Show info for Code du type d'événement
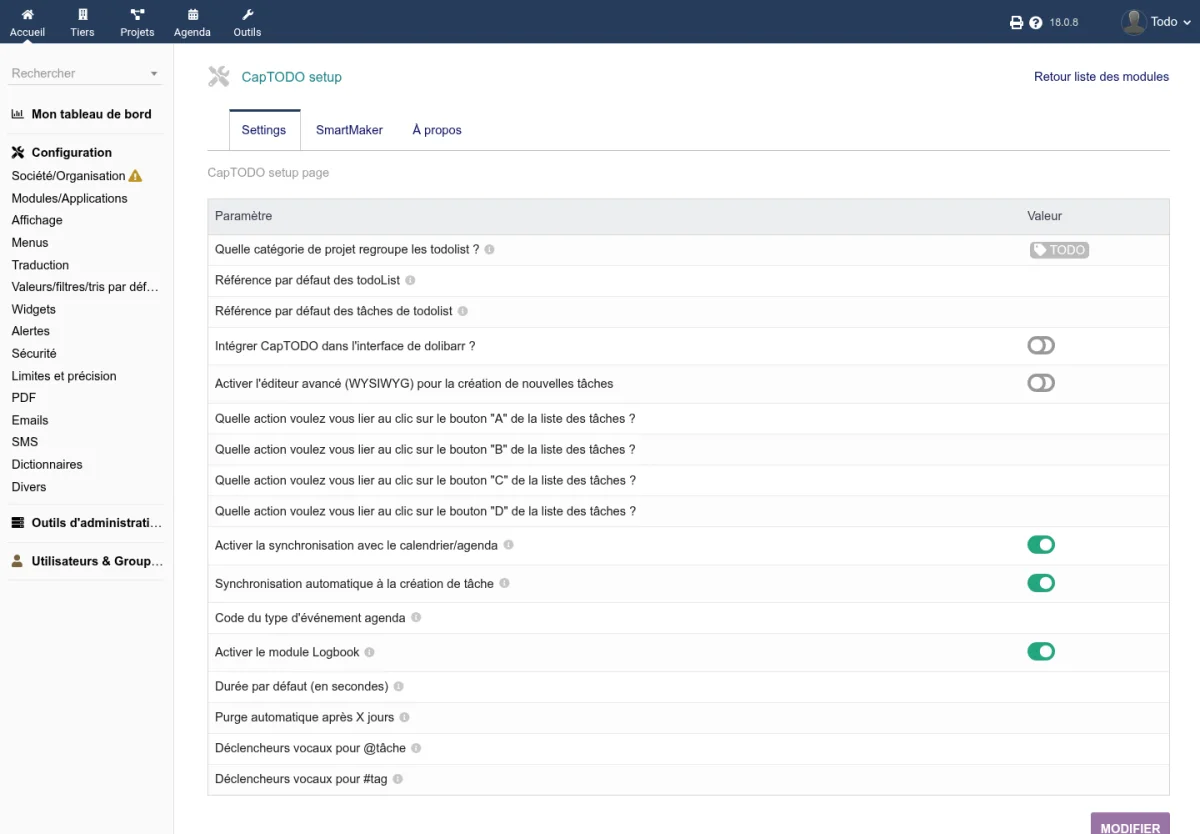 416,618
